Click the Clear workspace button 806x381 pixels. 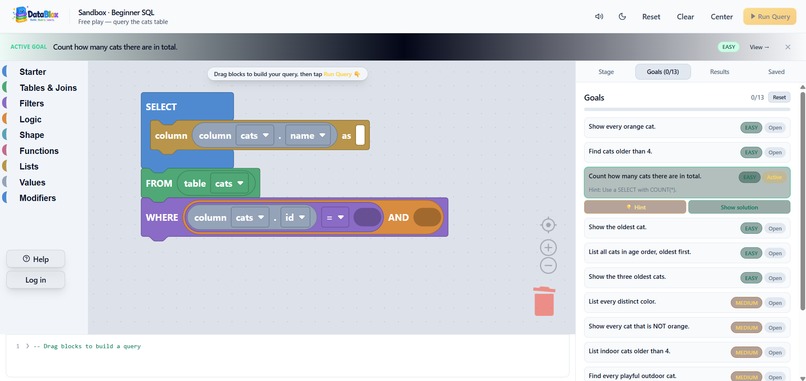point(685,16)
